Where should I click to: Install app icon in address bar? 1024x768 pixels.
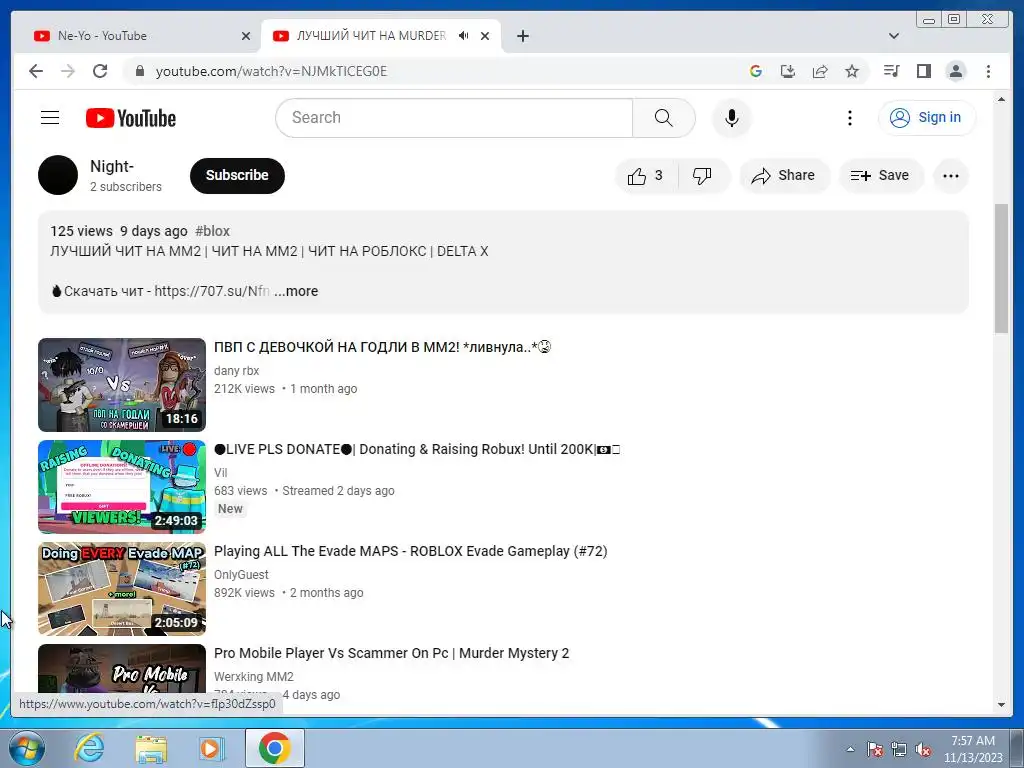(x=788, y=71)
